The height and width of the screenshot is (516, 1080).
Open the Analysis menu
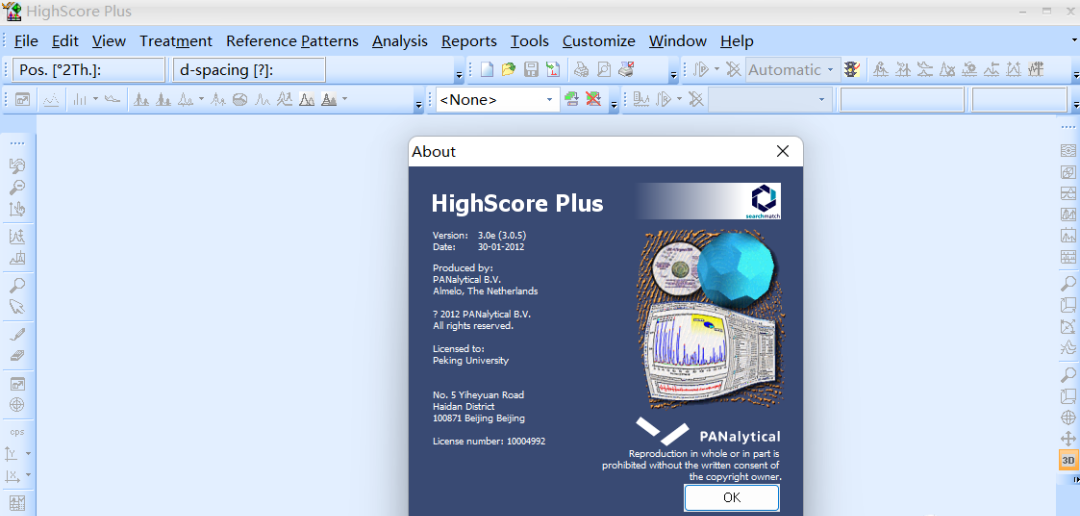tap(399, 41)
